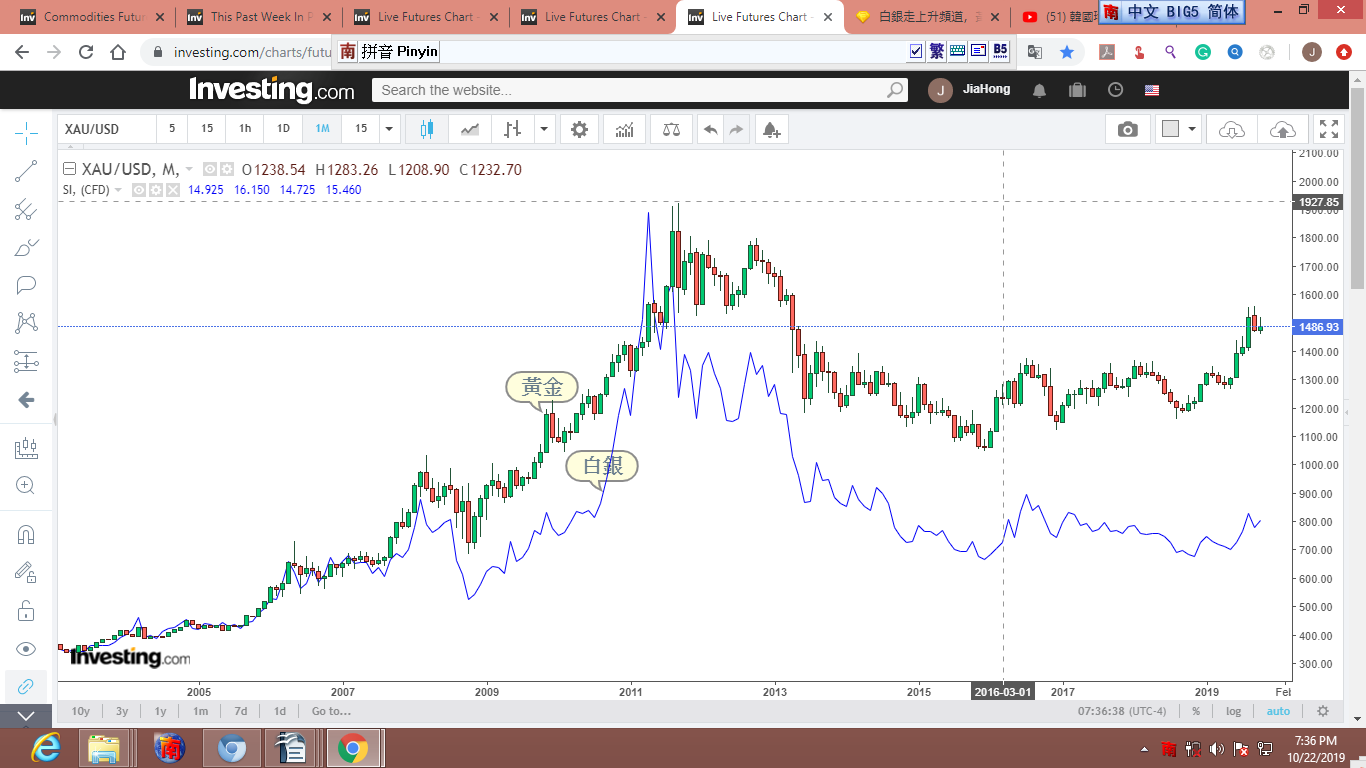
Task: Toggle lock all drawing tools
Action: 26,610
